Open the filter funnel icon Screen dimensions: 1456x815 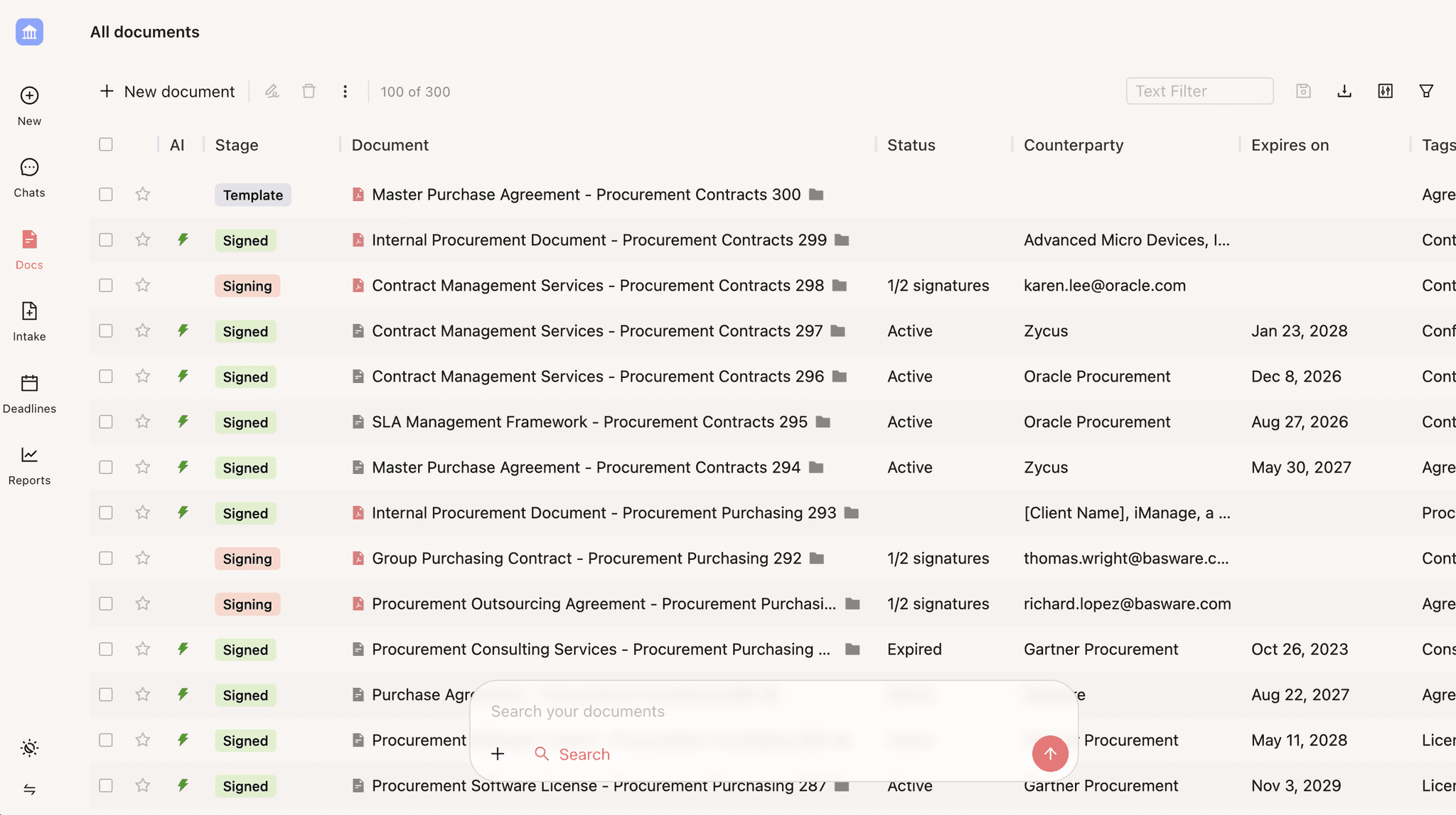1426,91
